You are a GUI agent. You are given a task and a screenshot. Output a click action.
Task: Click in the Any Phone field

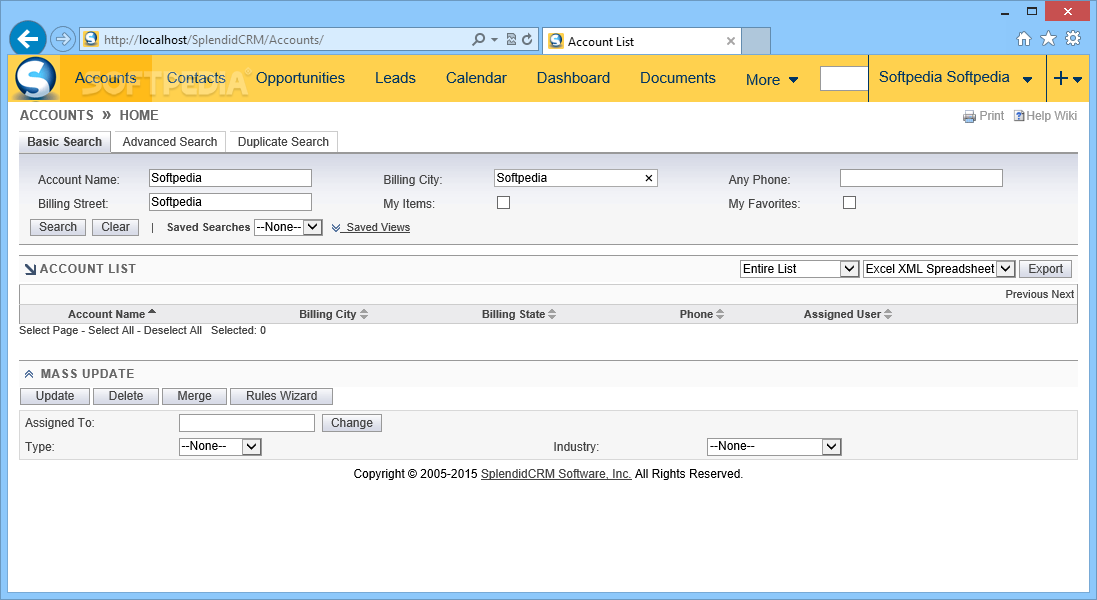(x=921, y=178)
